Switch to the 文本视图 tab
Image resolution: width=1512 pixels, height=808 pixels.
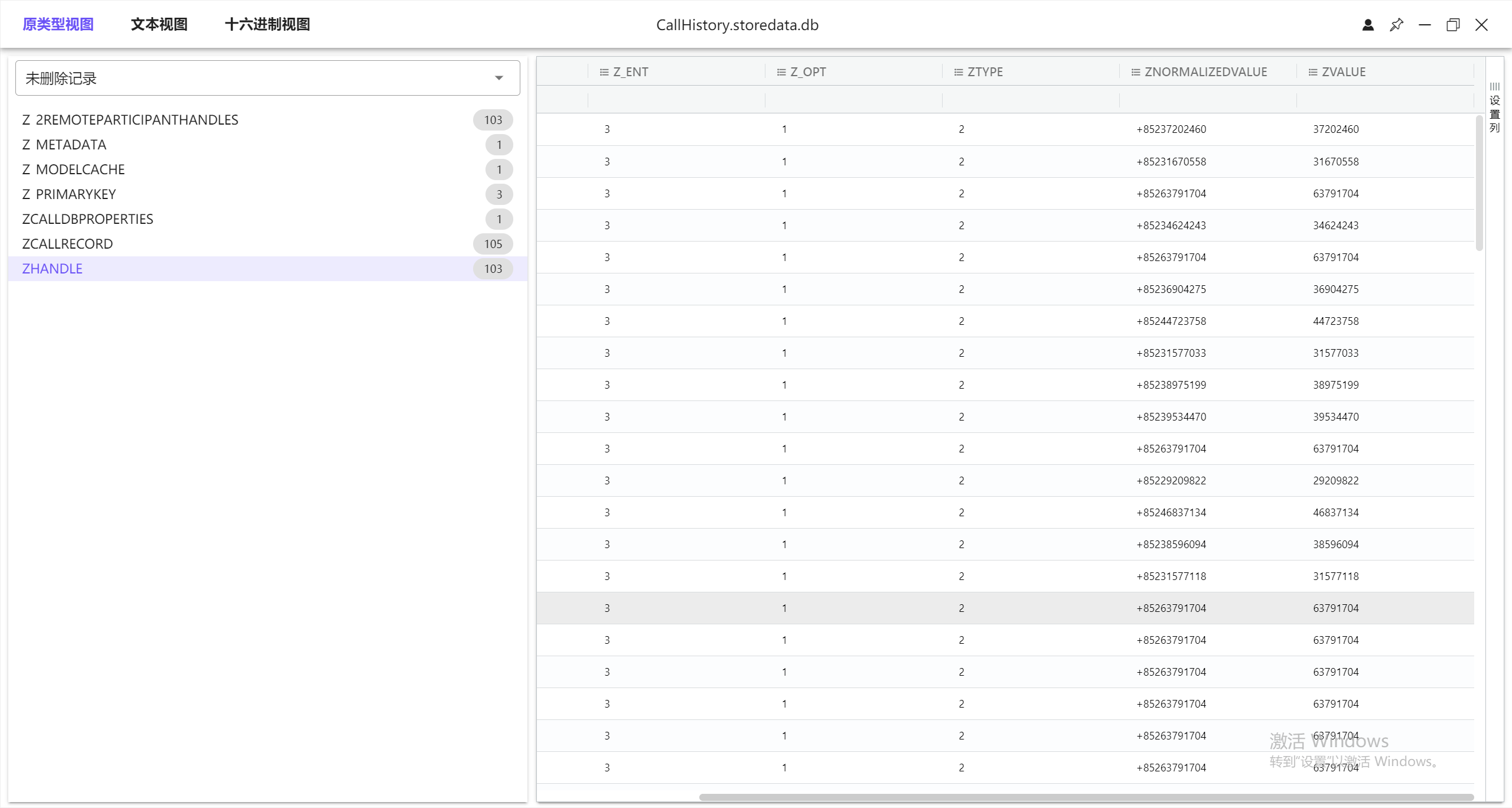coord(159,24)
